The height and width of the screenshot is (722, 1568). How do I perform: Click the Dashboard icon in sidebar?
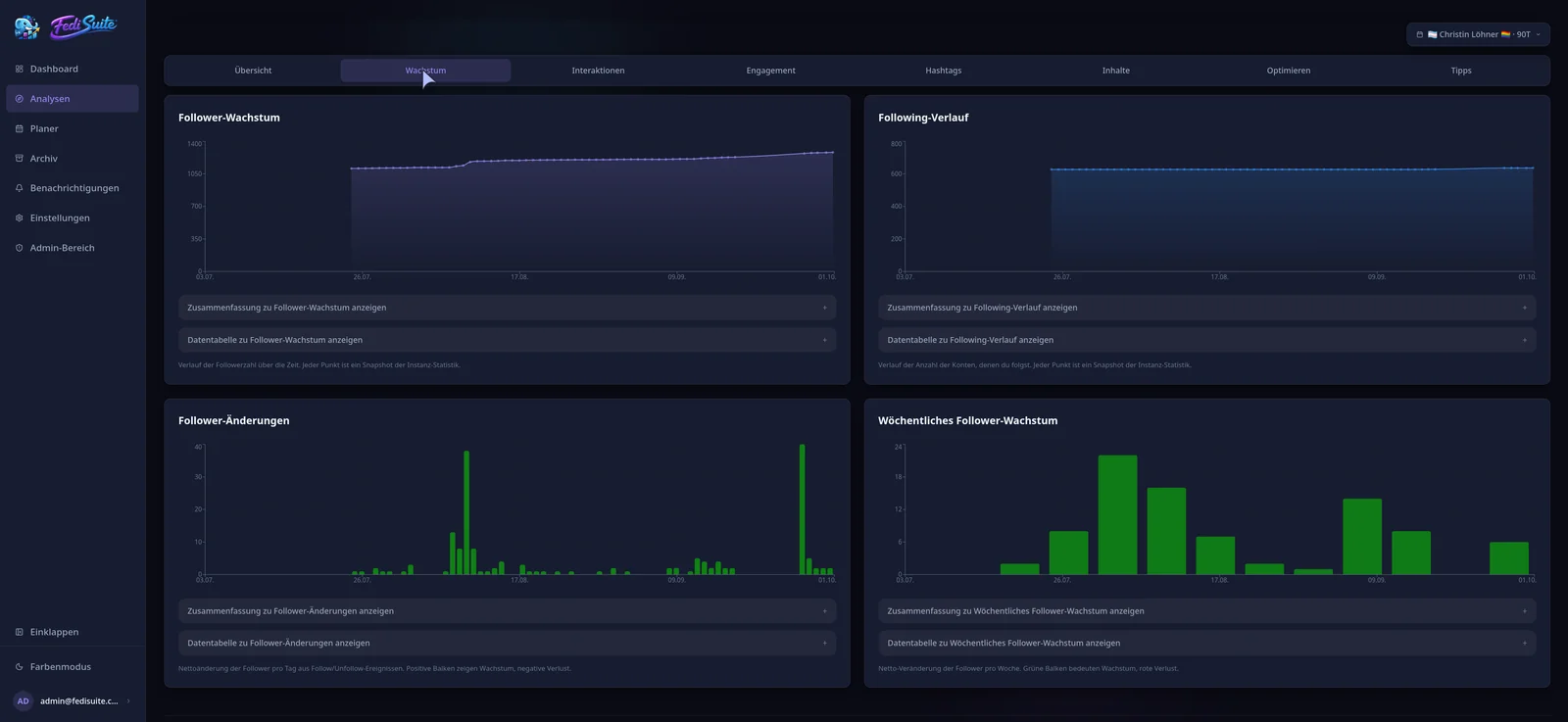20,69
